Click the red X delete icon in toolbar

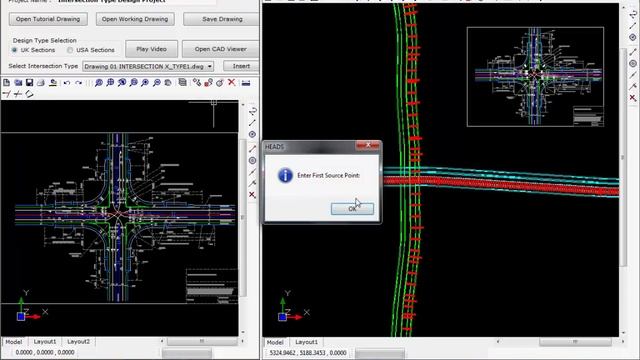click(x=231, y=83)
